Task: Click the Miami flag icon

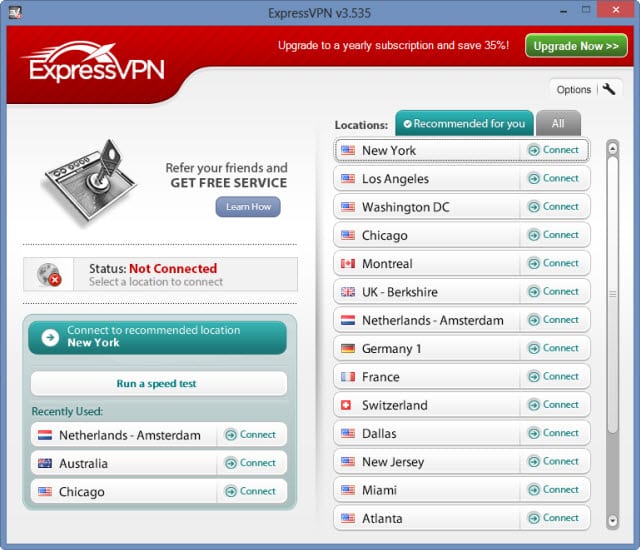Action: pos(348,490)
